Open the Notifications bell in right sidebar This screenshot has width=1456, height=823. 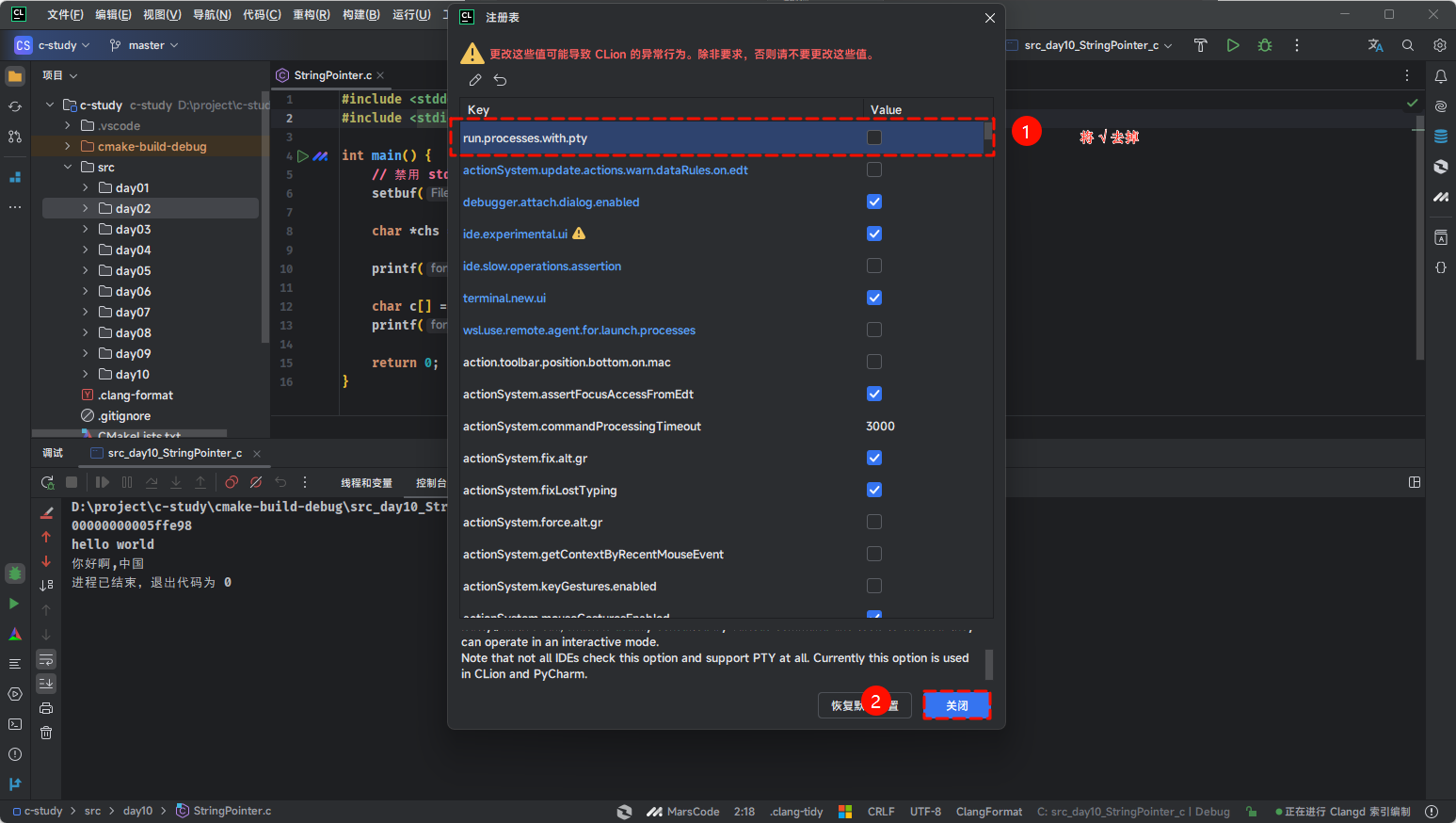[1440, 76]
